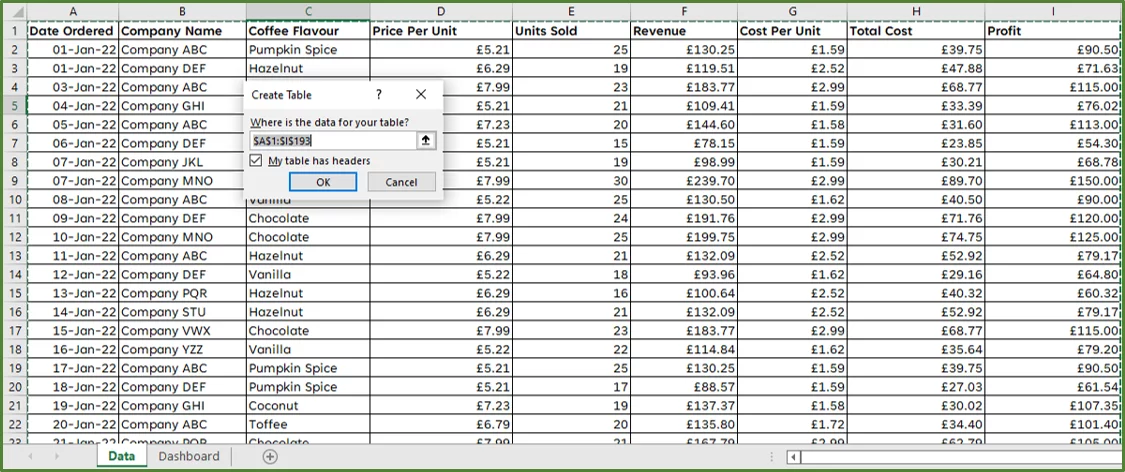This screenshot has width=1125, height=472.
Task: Confirm table creation with OK button
Action: [x=323, y=182]
